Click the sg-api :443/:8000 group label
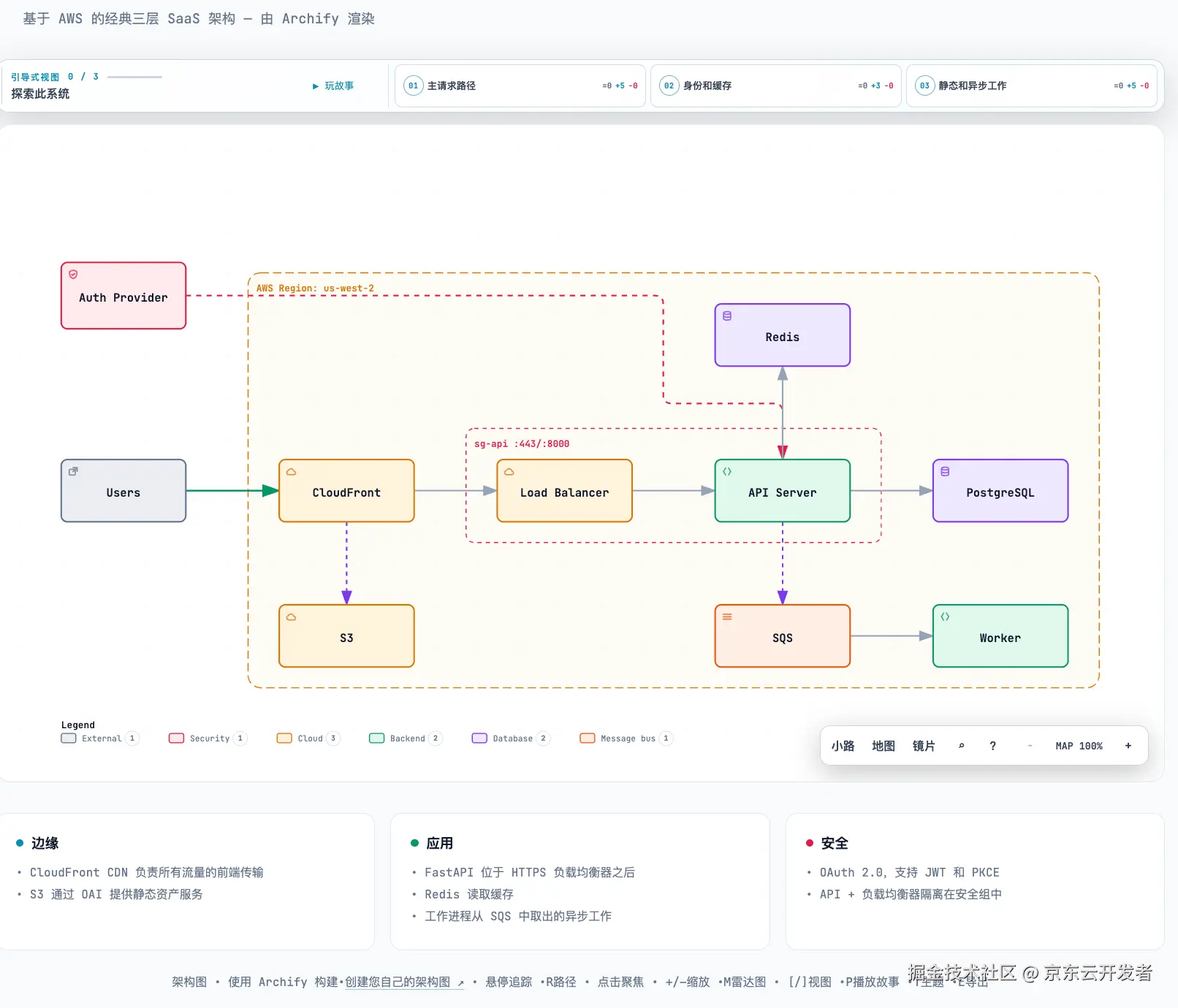1178x1008 pixels. click(x=522, y=443)
